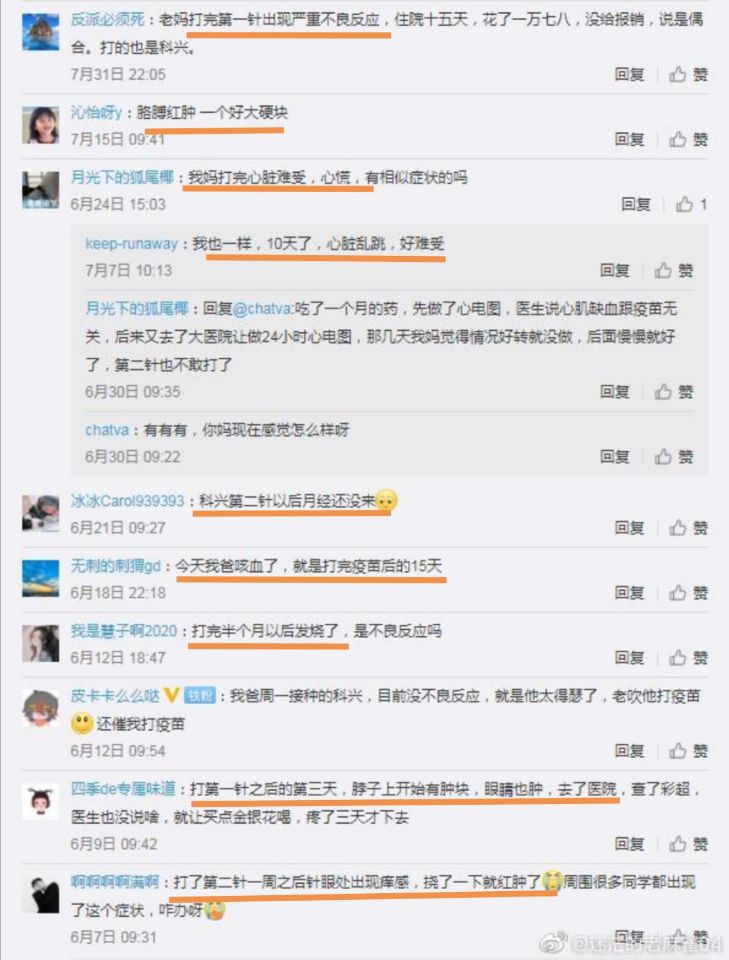Like 沁怡呀y's comment about 胳膊红肿
Viewport: 729px width, 960px height.
[x=689, y=140]
